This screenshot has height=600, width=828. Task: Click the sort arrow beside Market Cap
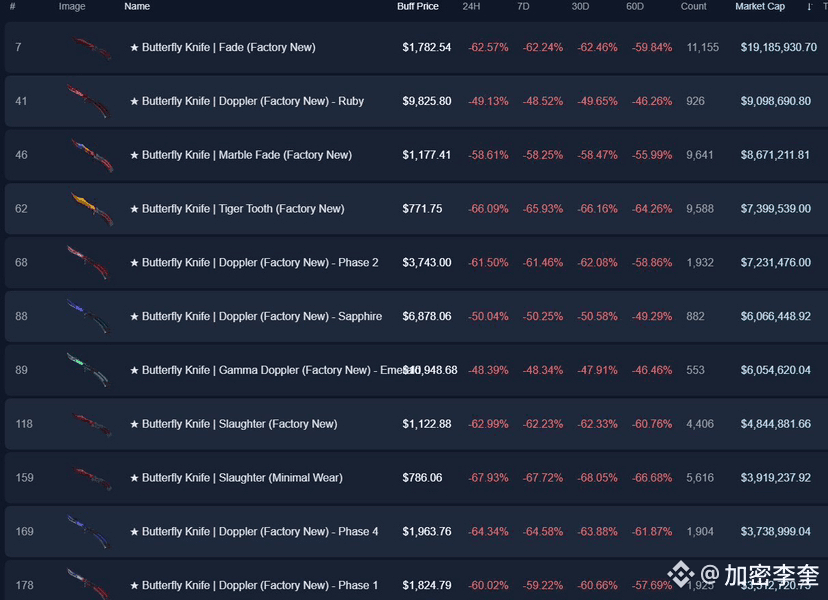tap(809, 7)
